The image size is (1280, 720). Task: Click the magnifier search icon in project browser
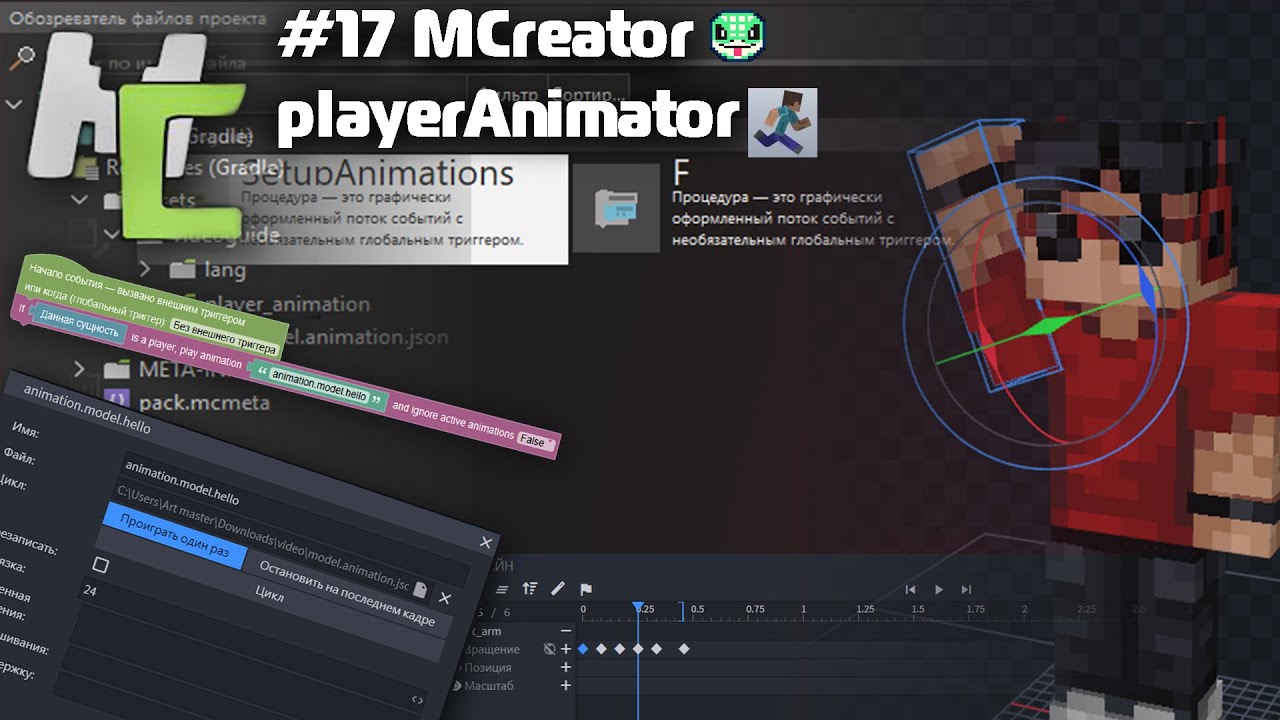[x=21, y=60]
